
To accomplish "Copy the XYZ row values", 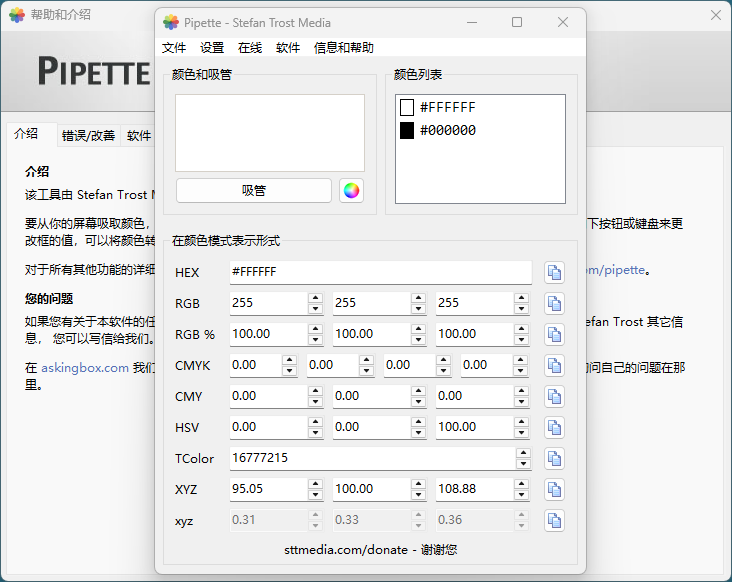I will tap(554, 490).
